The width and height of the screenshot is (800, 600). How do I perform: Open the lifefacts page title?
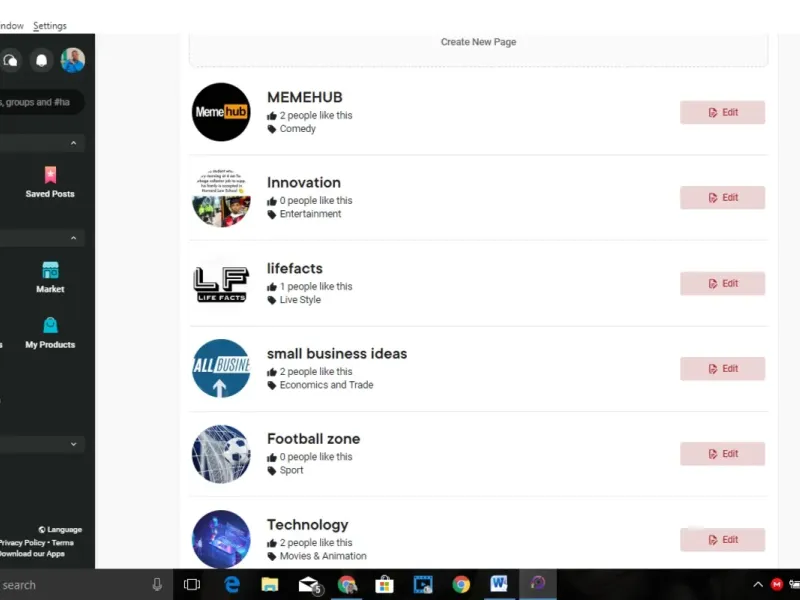(294, 268)
